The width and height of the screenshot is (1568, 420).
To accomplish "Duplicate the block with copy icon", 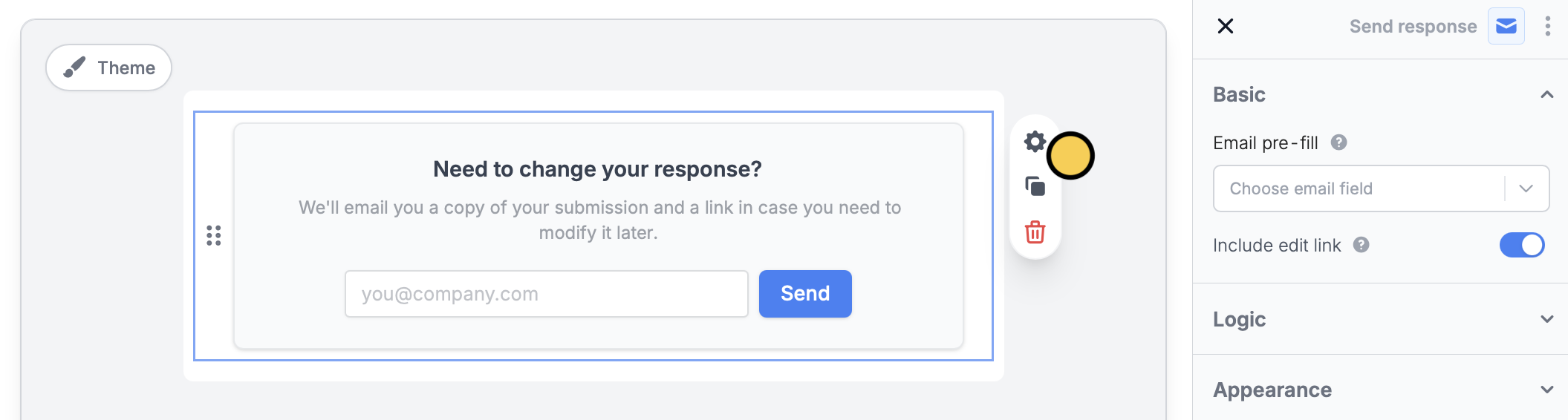I will (1035, 186).
